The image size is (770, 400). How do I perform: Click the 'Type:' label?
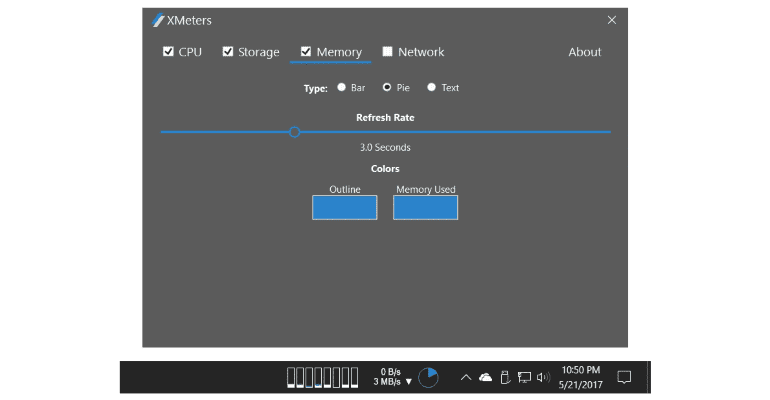pyautogui.click(x=315, y=88)
